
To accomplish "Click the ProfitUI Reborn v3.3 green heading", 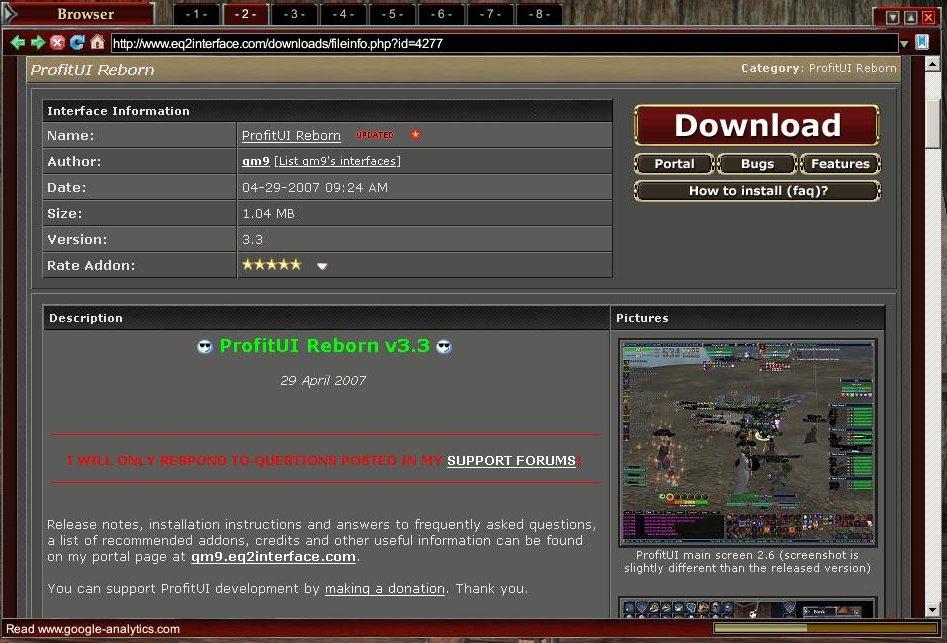I will tap(324, 345).
